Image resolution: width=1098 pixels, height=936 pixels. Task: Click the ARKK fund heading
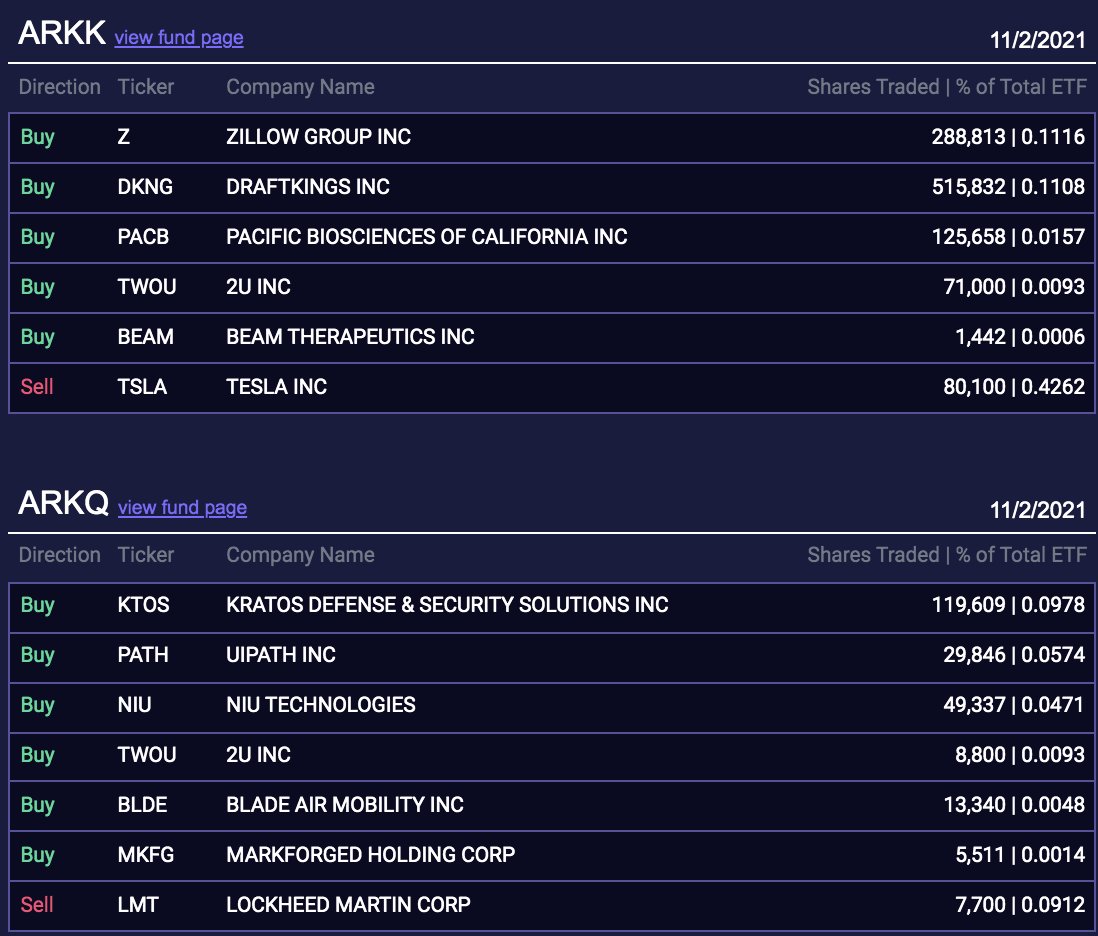pos(62,33)
